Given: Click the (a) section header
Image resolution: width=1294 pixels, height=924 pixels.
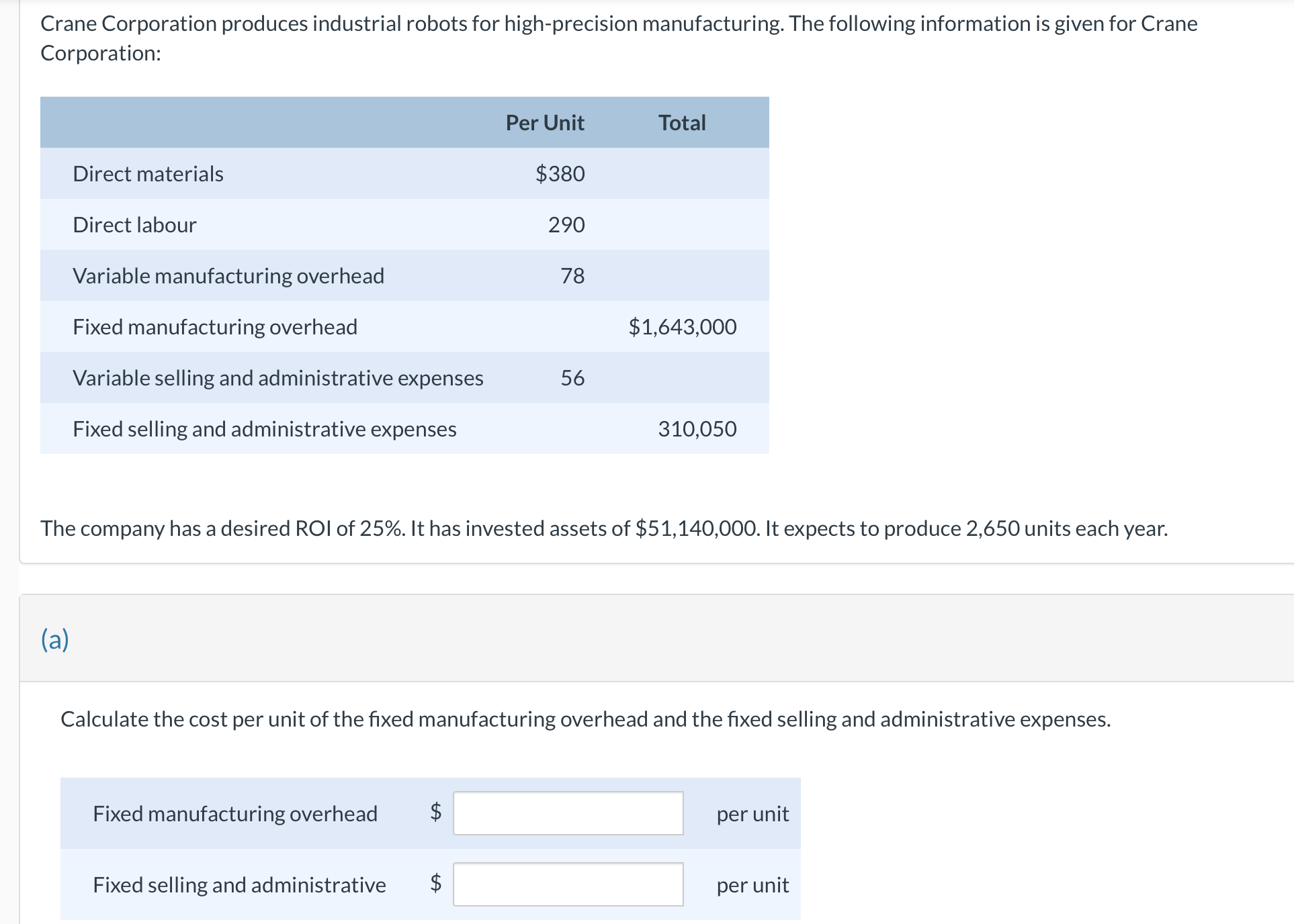Looking at the screenshot, I should [55, 639].
